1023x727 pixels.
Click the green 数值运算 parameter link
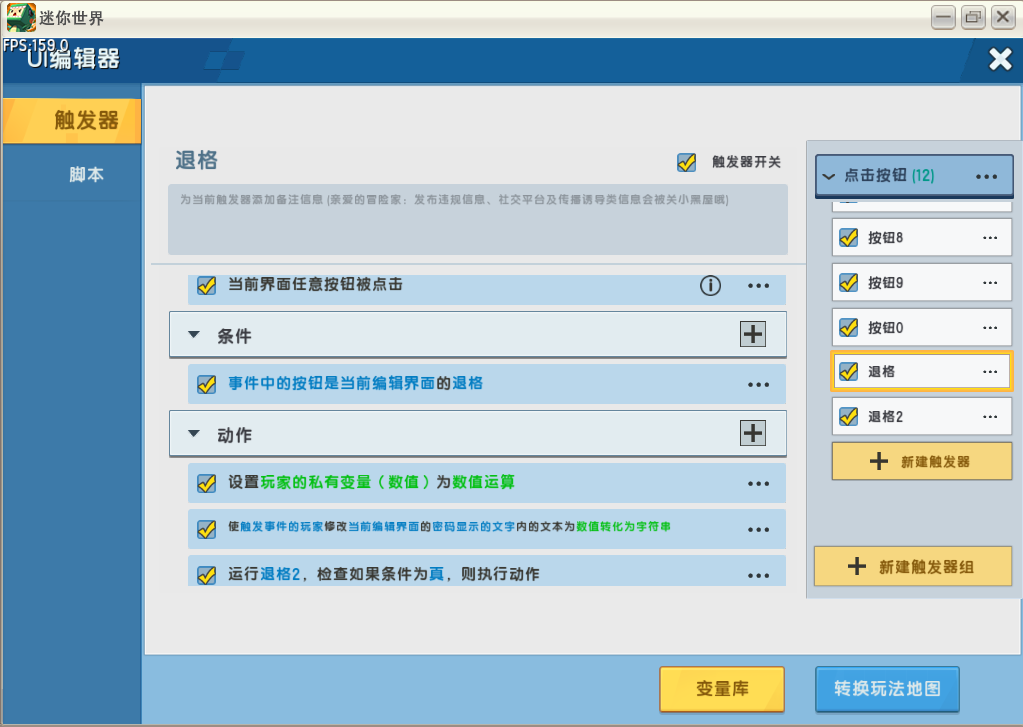[x=483, y=482]
